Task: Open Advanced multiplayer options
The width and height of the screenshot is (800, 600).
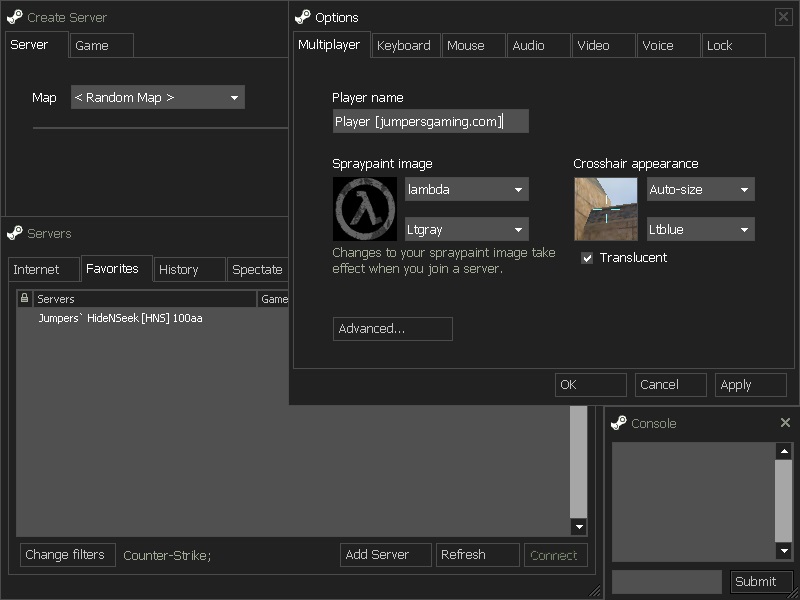Action: point(392,329)
